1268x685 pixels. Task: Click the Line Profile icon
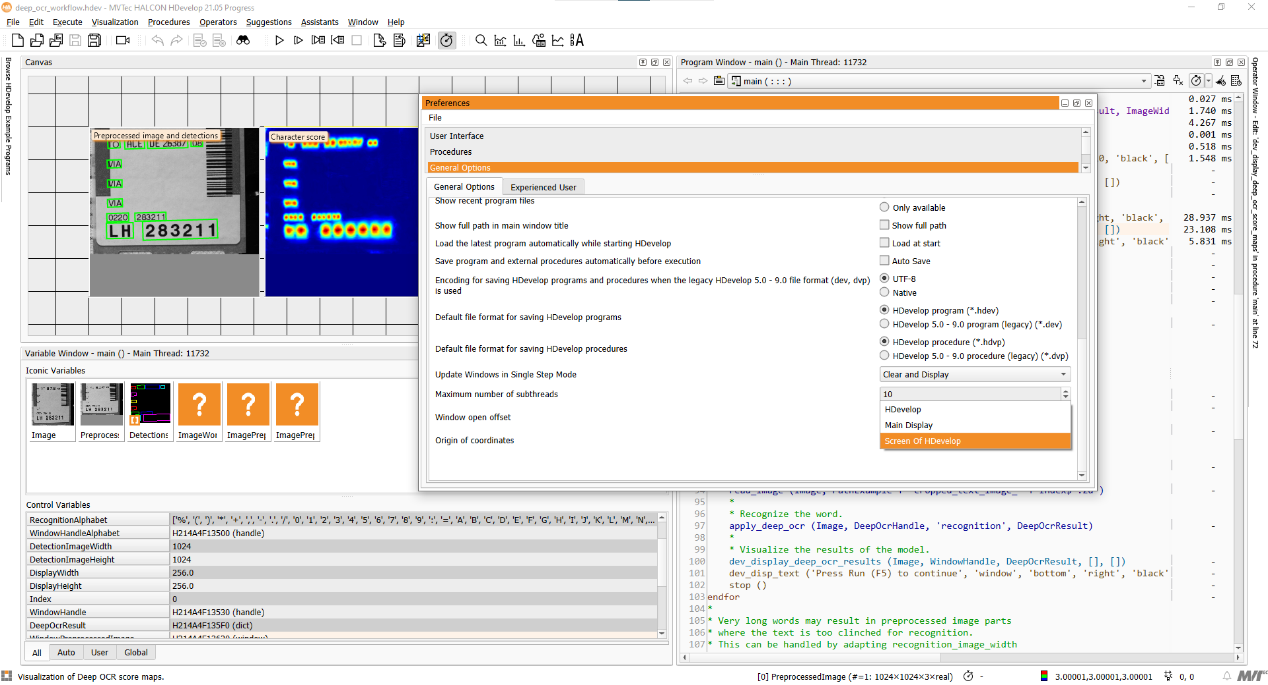559,40
